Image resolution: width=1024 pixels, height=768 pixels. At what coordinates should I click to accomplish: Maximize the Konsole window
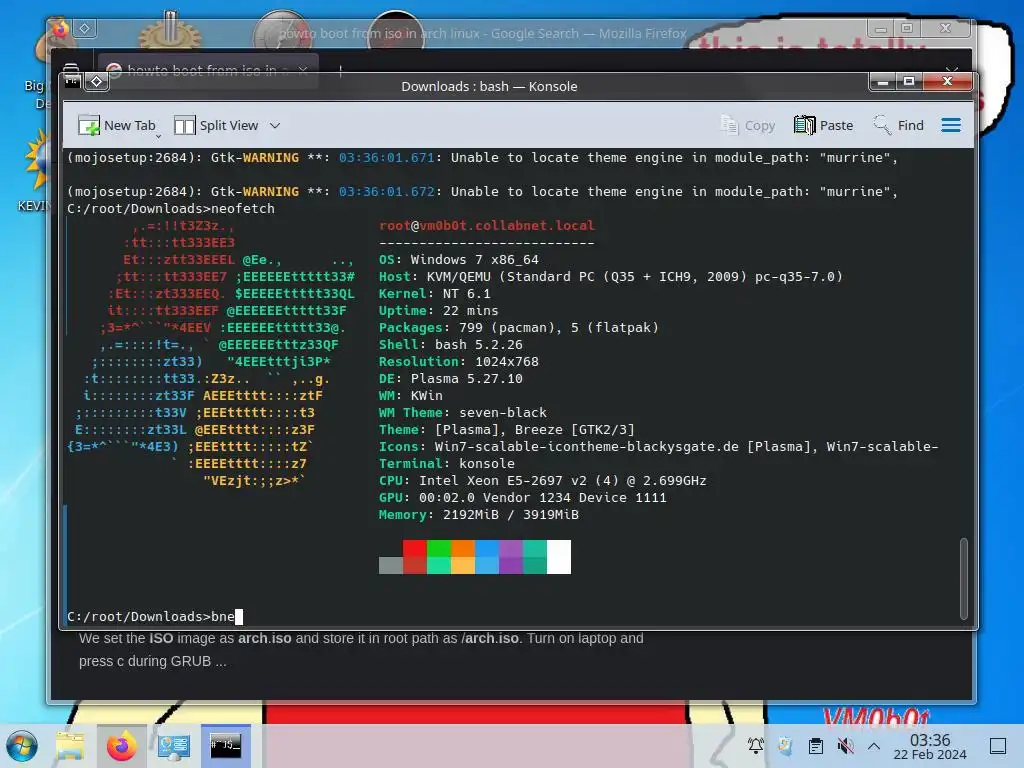click(908, 82)
